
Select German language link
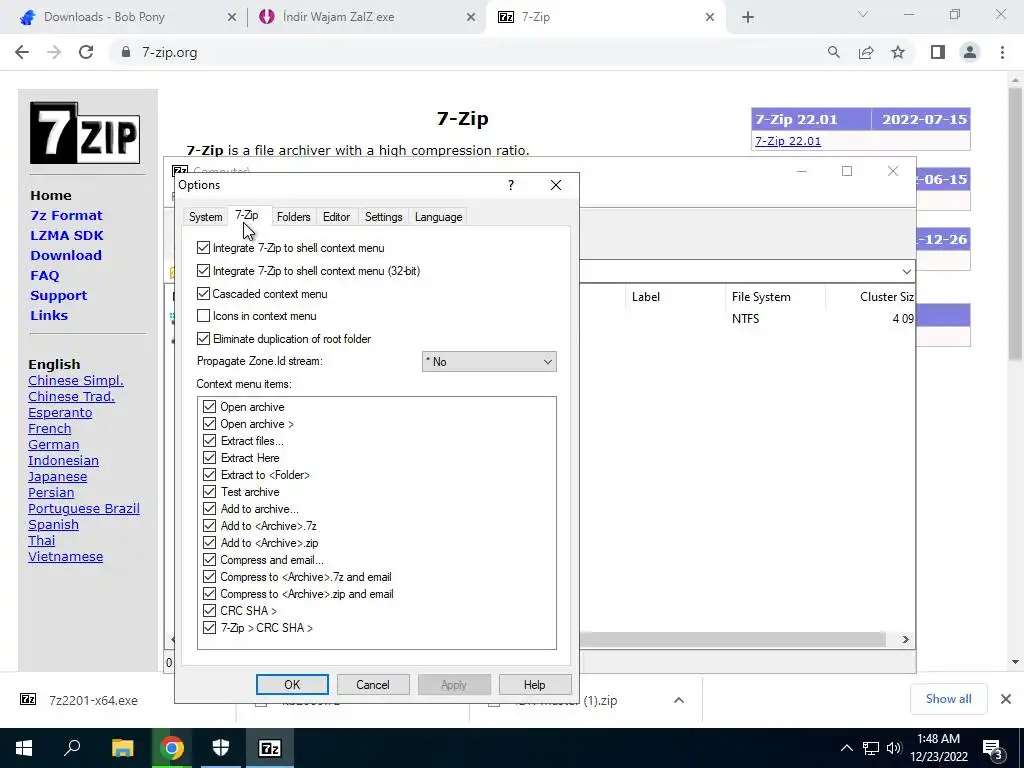point(54,445)
